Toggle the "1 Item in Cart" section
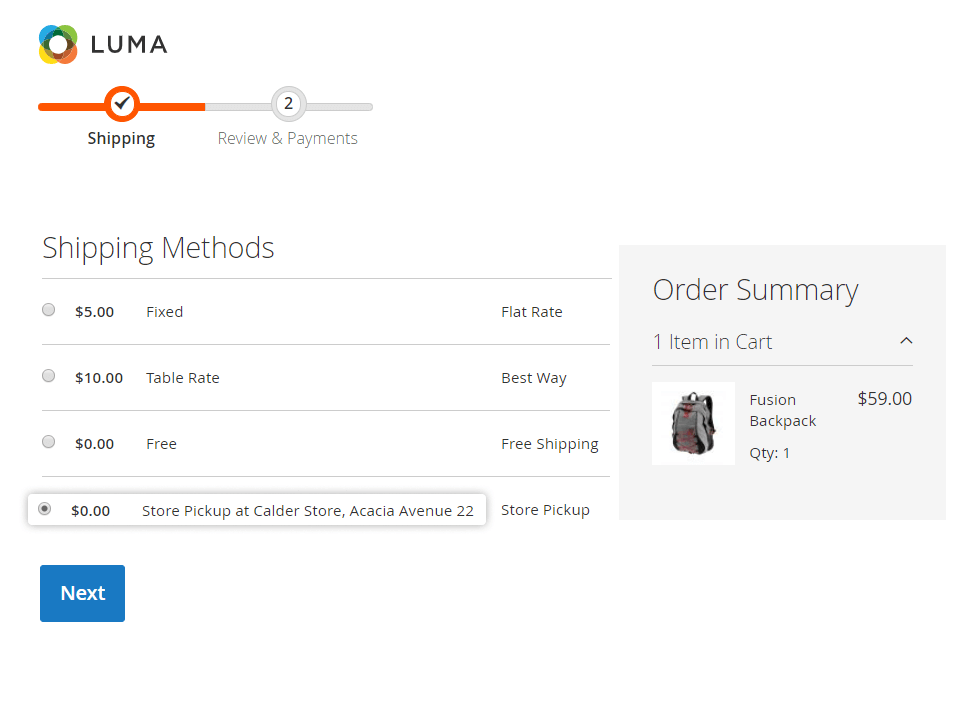This screenshot has width=960, height=704. (x=712, y=342)
